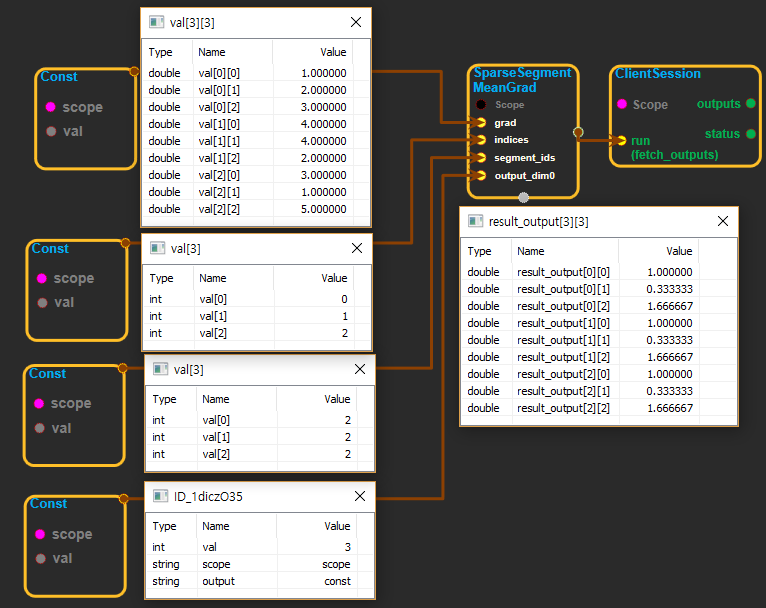The image size is (766, 608).
Task: Click the output value field in ID_1diczO35
Action: (336, 581)
